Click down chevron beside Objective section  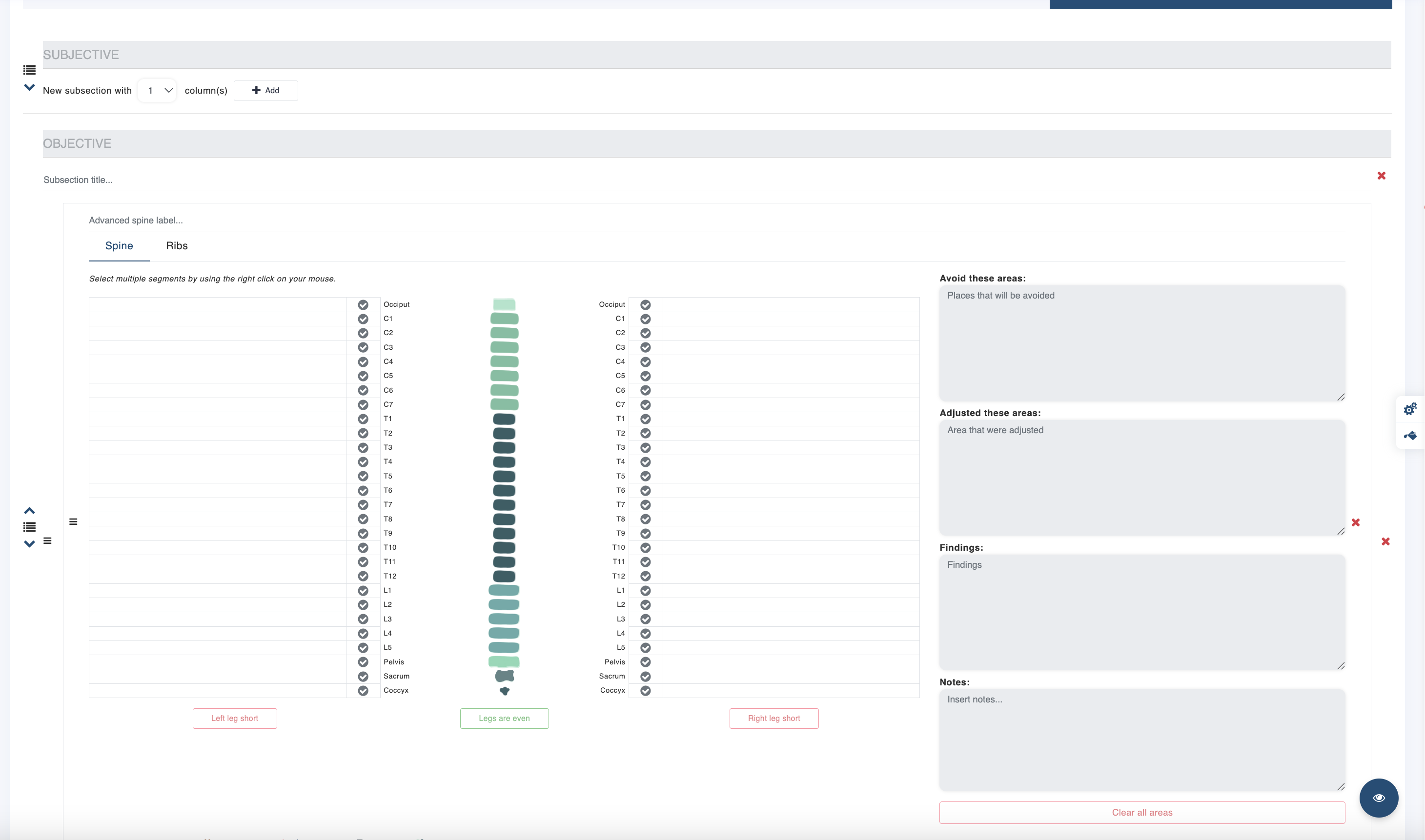(29, 544)
